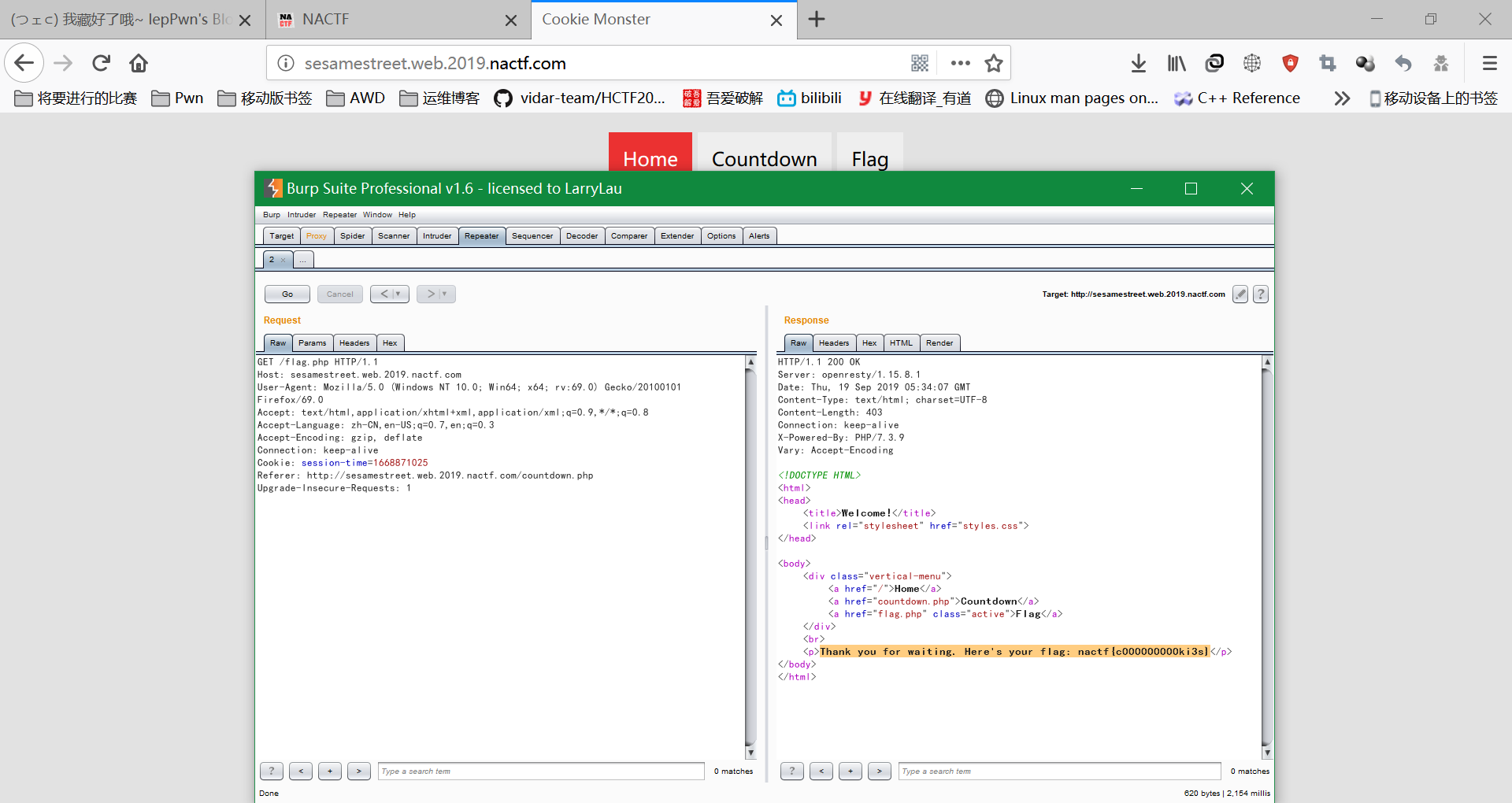Open the 移动版书签 bookmarks folder
The image size is (1512, 803).
pyautogui.click(x=265, y=98)
